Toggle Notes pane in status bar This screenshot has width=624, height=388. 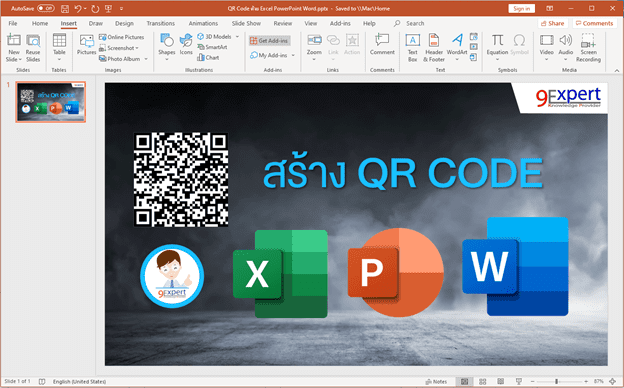(436, 381)
